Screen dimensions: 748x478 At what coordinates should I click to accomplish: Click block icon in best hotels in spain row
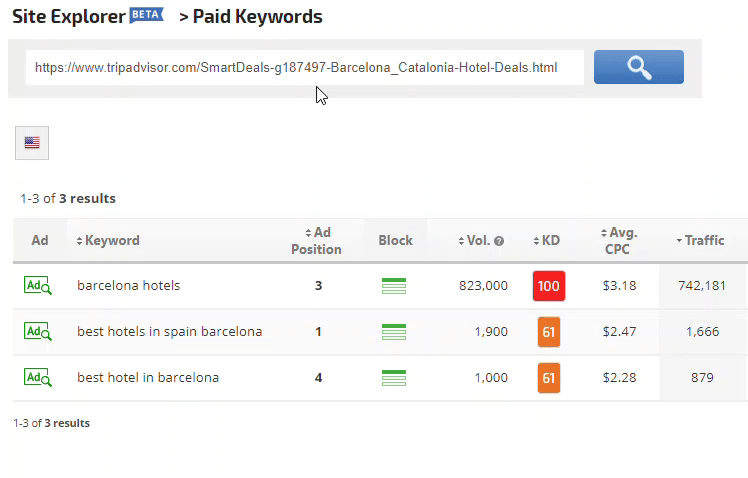tap(394, 332)
